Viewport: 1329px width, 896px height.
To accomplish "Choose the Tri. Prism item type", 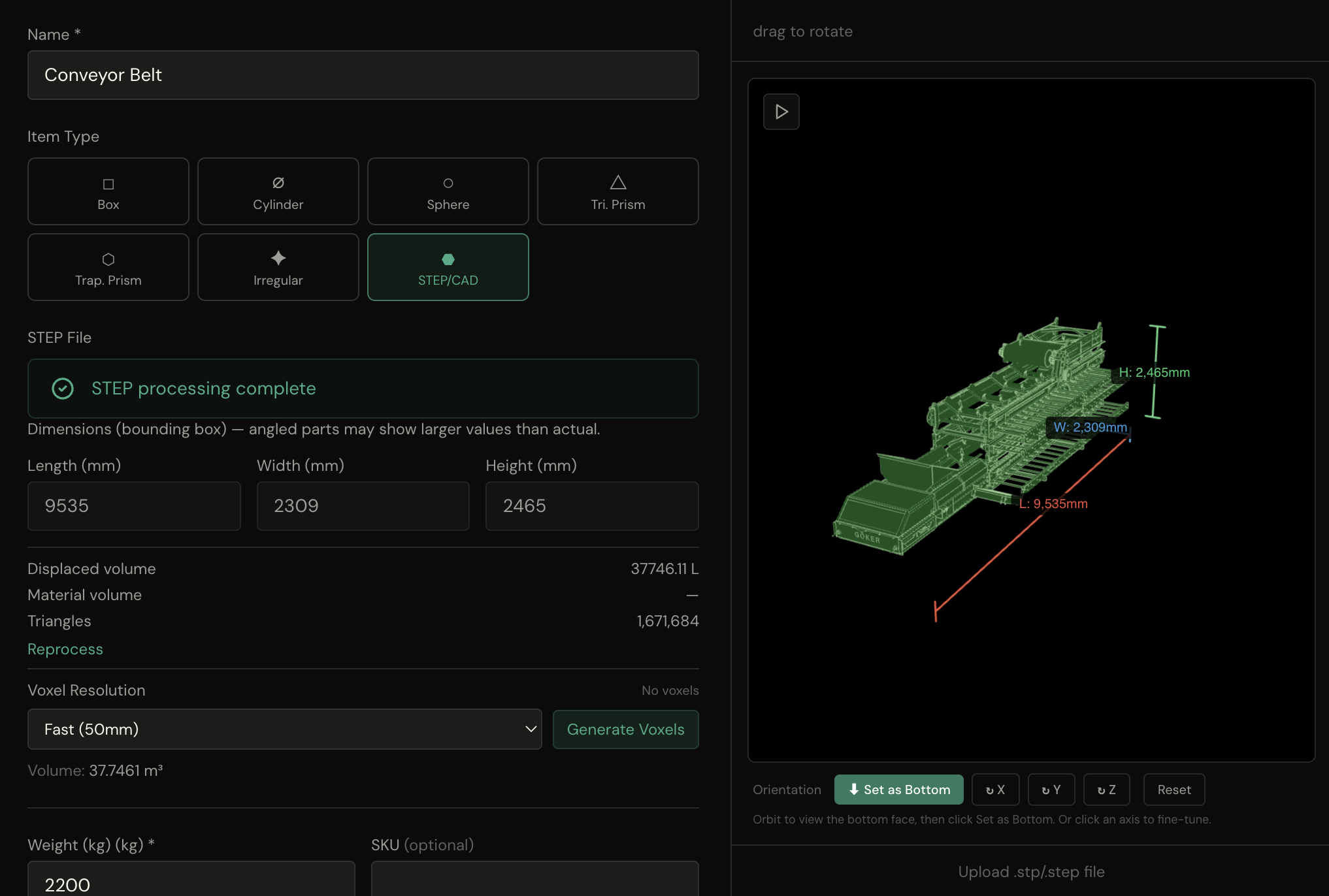I will (x=618, y=191).
